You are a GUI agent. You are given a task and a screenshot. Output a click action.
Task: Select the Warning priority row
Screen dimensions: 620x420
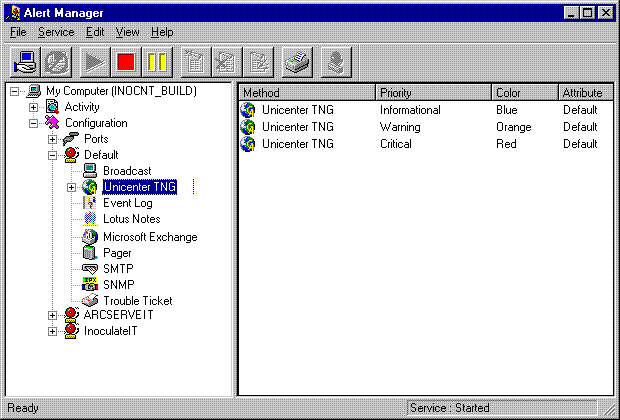tap(426, 127)
